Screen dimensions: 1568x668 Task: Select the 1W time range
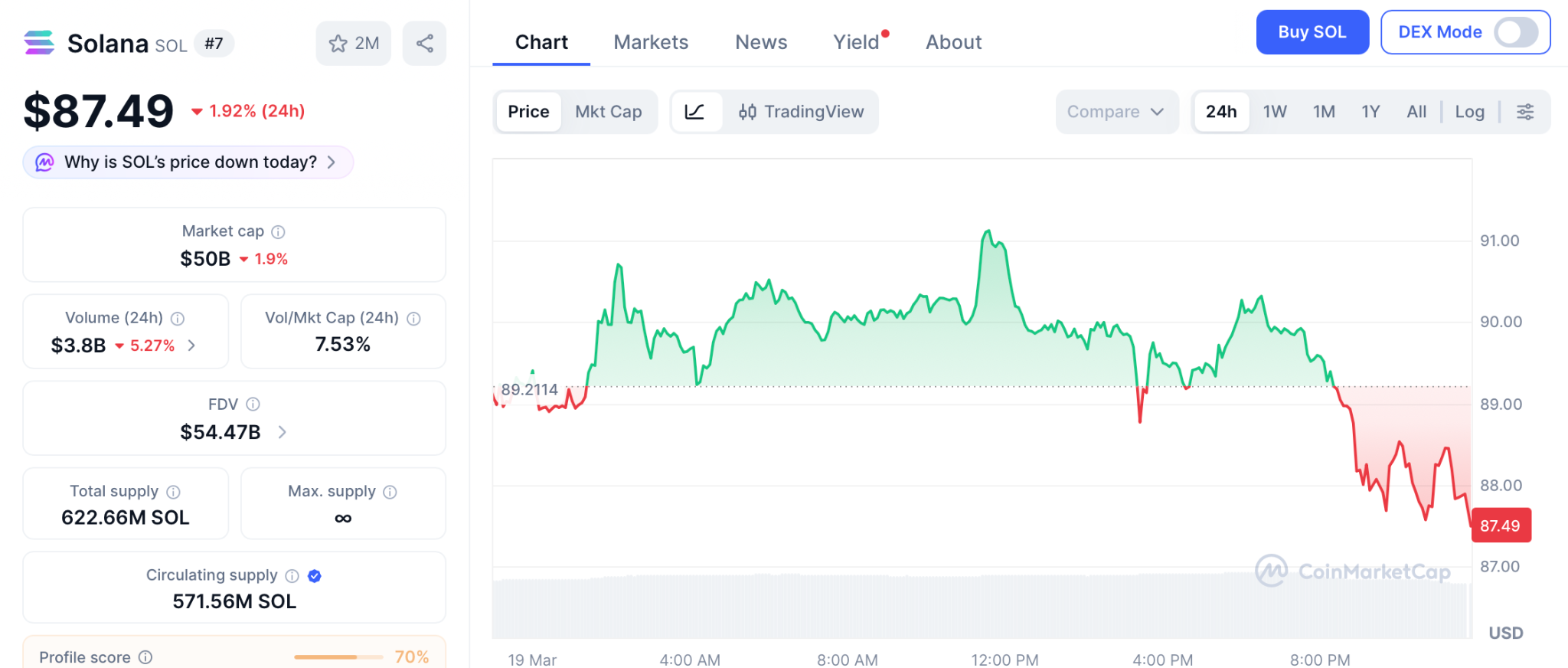coord(1275,112)
